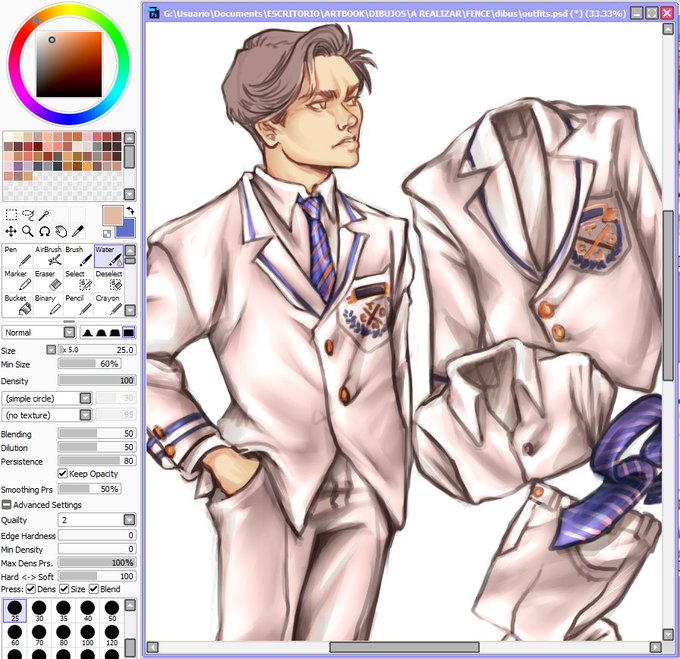Select the Crayon tool
The width and height of the screenshot is (680, 659).
(109, 304)
